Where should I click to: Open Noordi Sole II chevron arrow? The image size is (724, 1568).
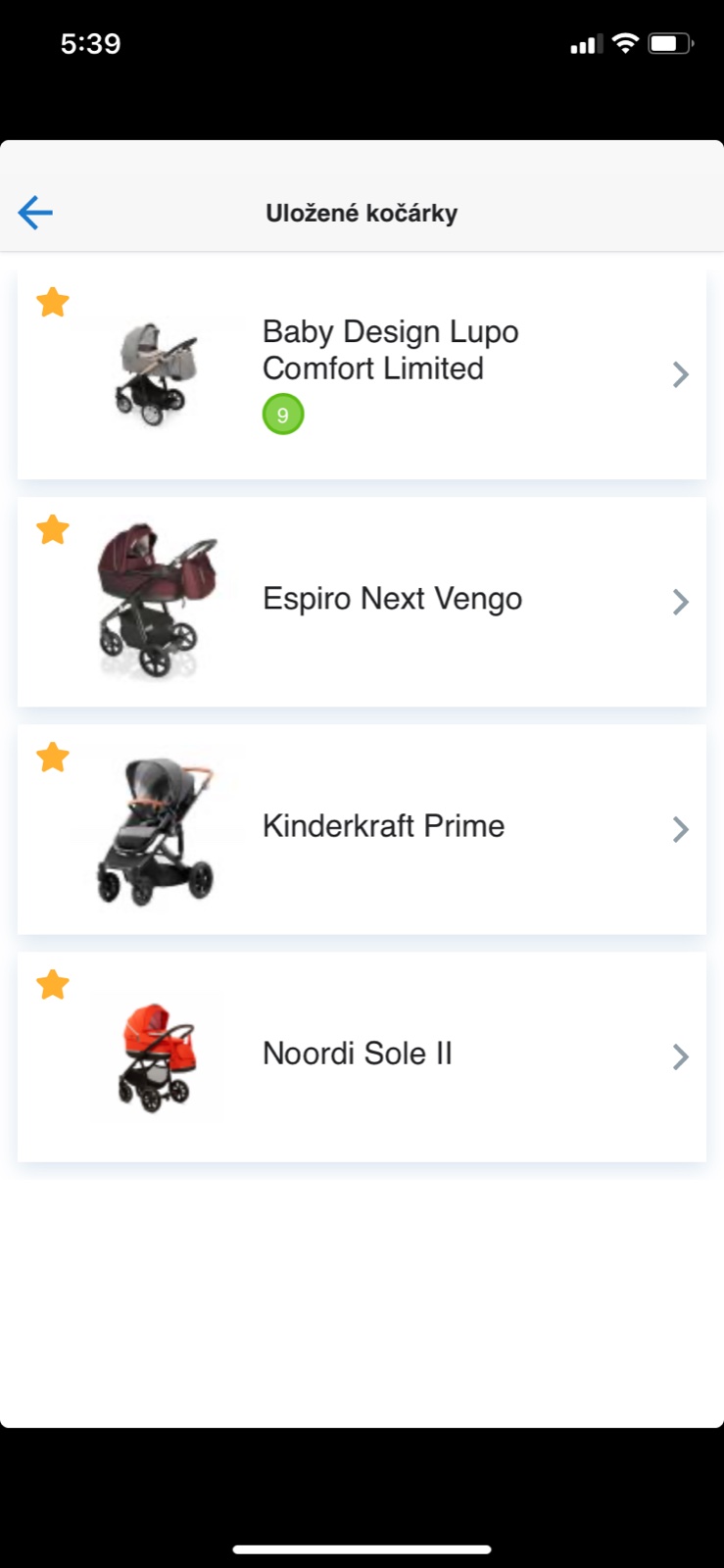680,1056
